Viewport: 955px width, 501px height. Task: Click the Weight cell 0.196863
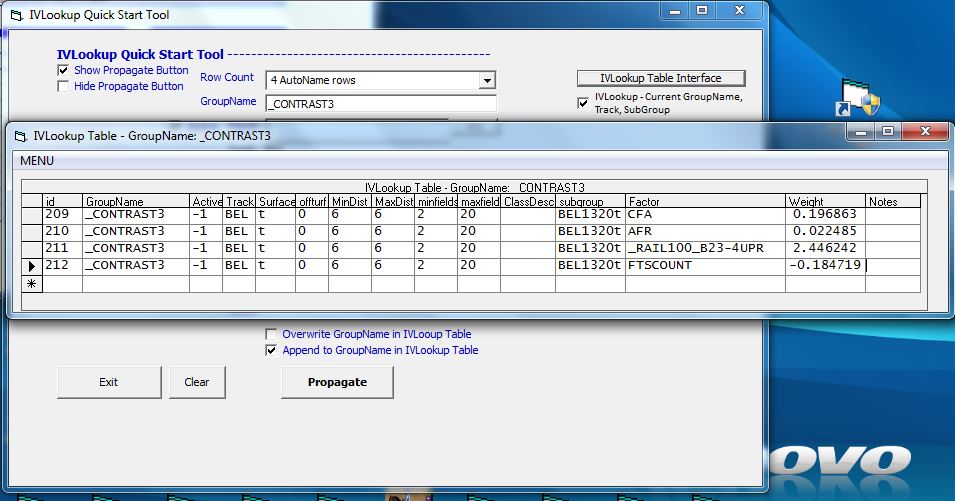[x=825, y=215]
